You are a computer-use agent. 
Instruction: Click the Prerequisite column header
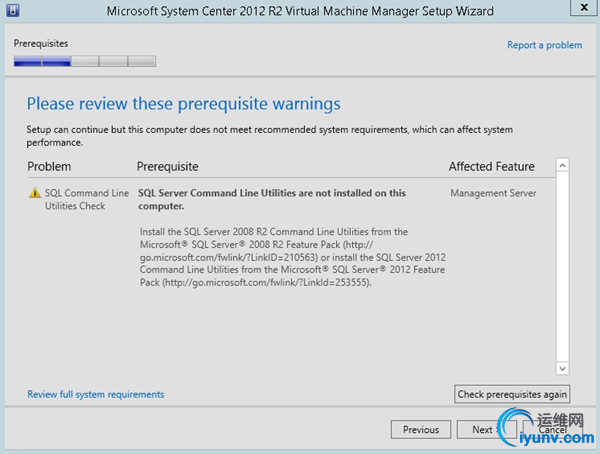pos(168,167)
